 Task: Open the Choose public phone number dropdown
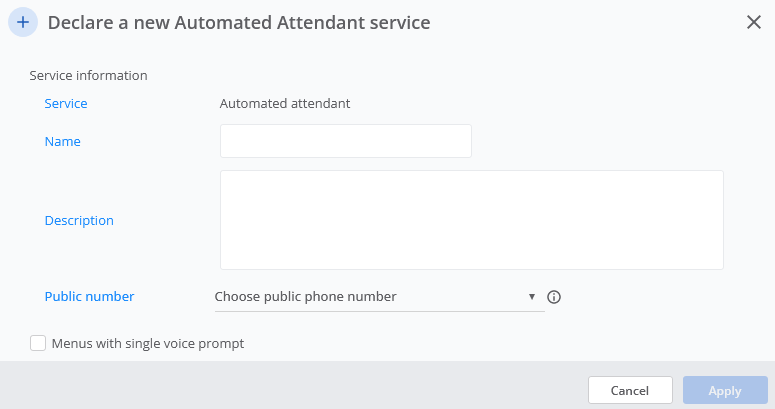coord(380,297)
